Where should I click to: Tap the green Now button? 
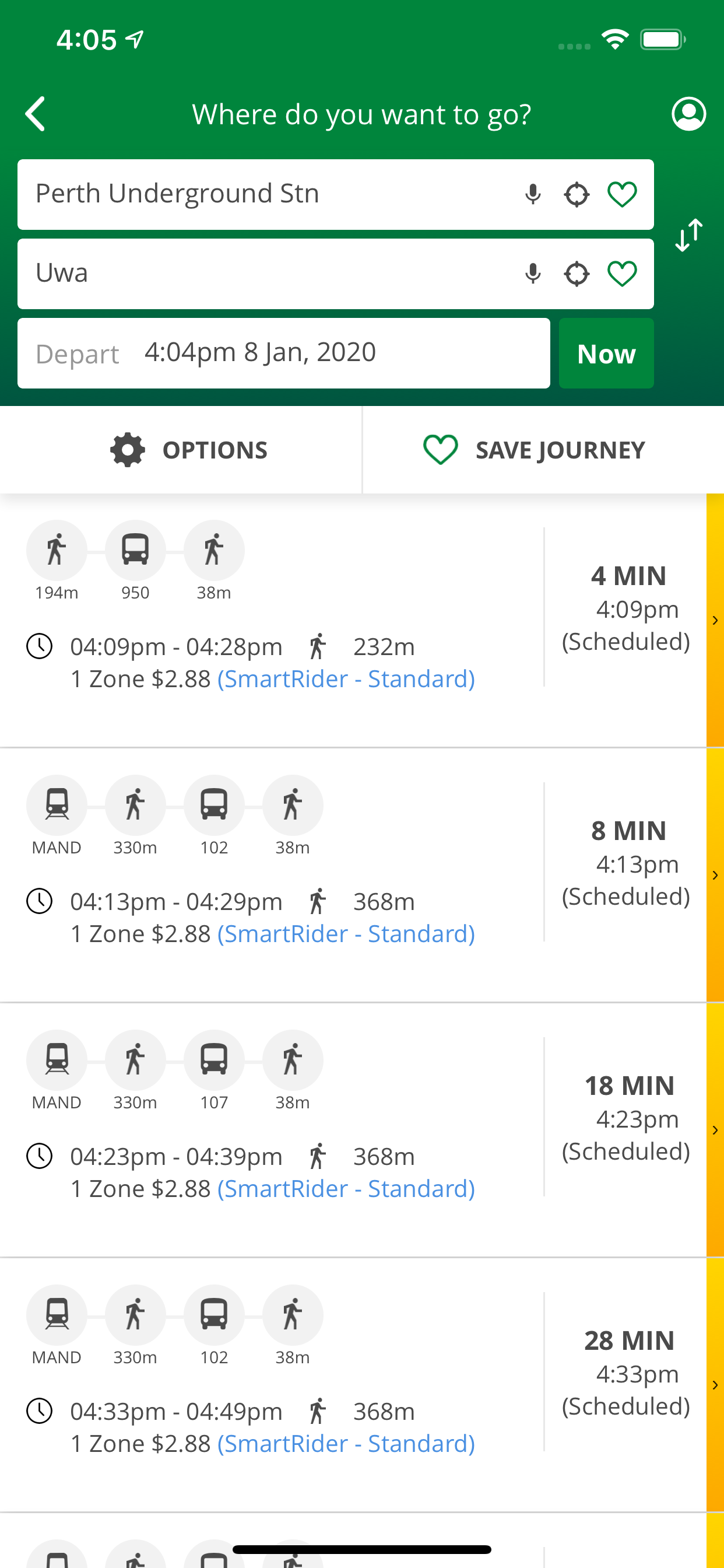click(606, 353)
